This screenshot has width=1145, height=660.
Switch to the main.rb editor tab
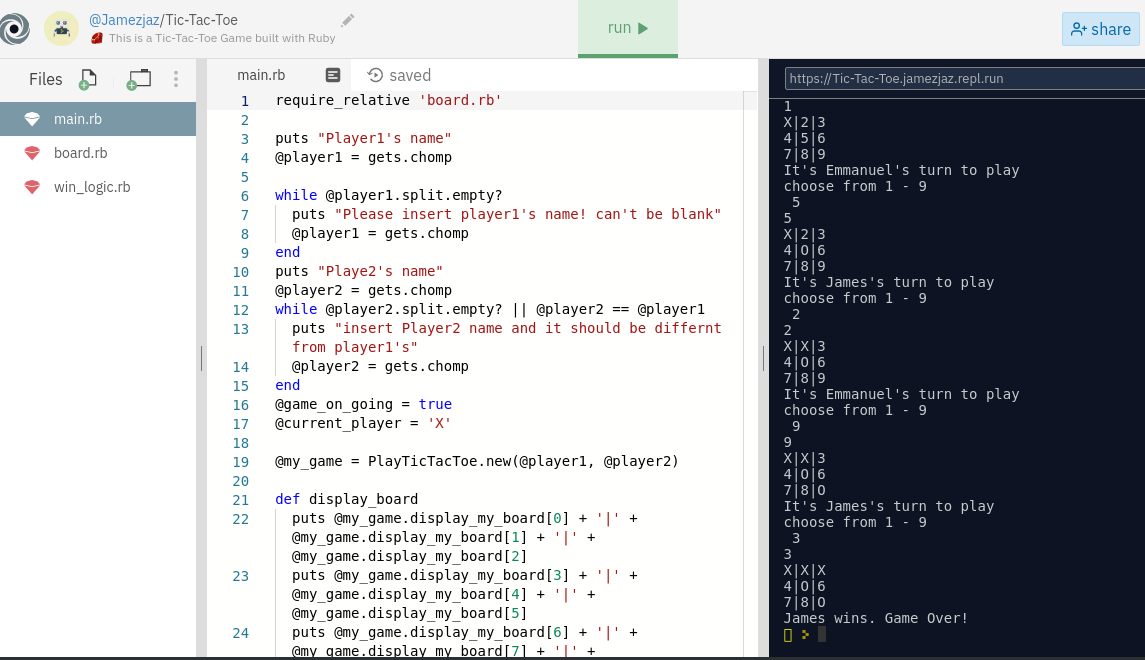261,75
